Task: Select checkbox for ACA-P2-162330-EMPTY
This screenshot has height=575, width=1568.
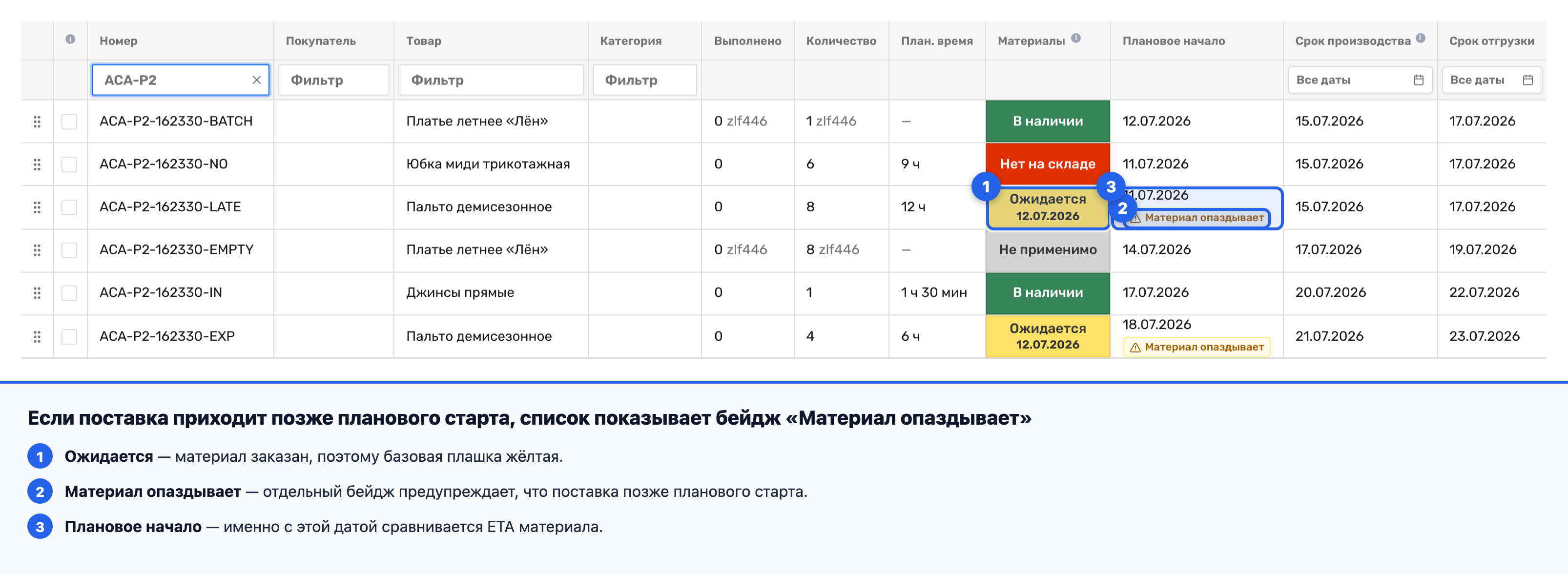Action: pos(69,250)
